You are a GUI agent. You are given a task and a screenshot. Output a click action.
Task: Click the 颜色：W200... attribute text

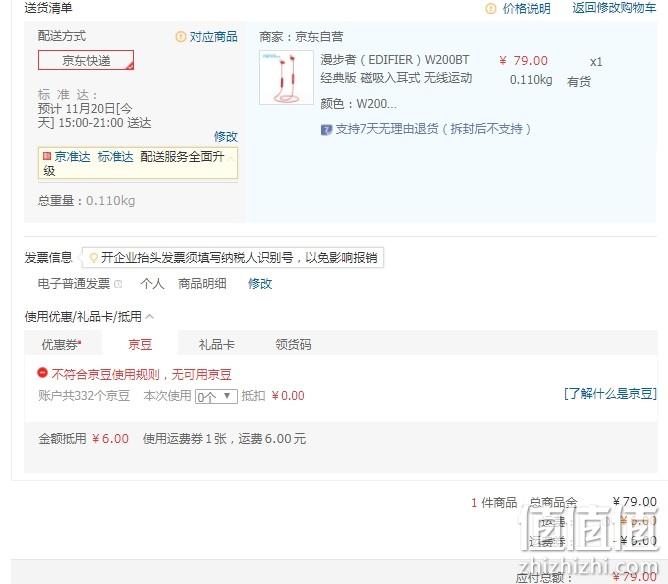[359, 104]
